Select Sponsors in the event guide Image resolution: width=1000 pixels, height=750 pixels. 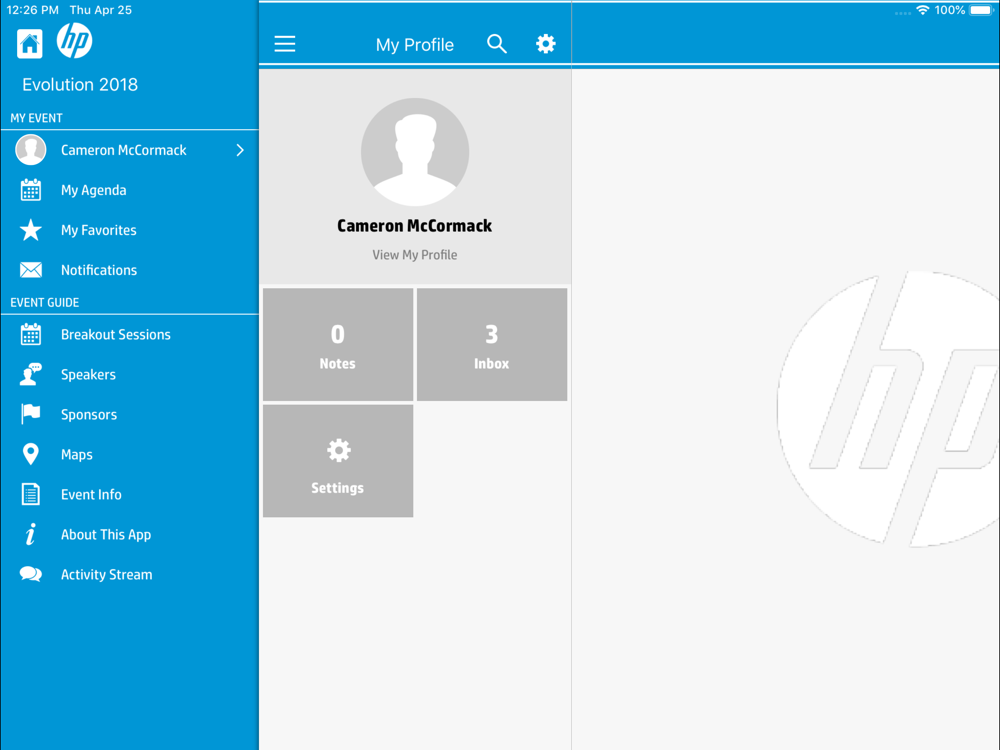point(129,415)
